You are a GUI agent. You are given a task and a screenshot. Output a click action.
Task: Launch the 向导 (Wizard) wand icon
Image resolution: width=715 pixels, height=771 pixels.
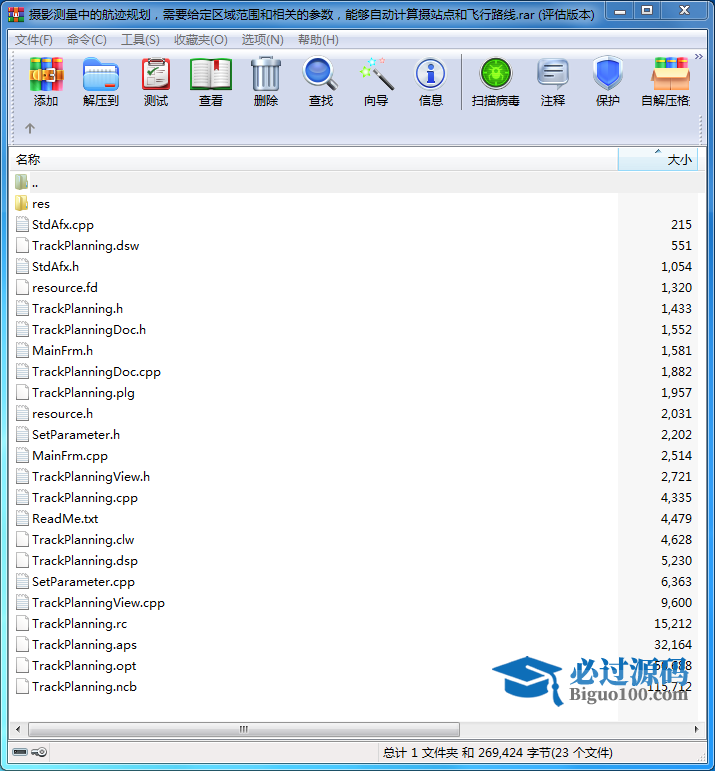click(376, 82)
